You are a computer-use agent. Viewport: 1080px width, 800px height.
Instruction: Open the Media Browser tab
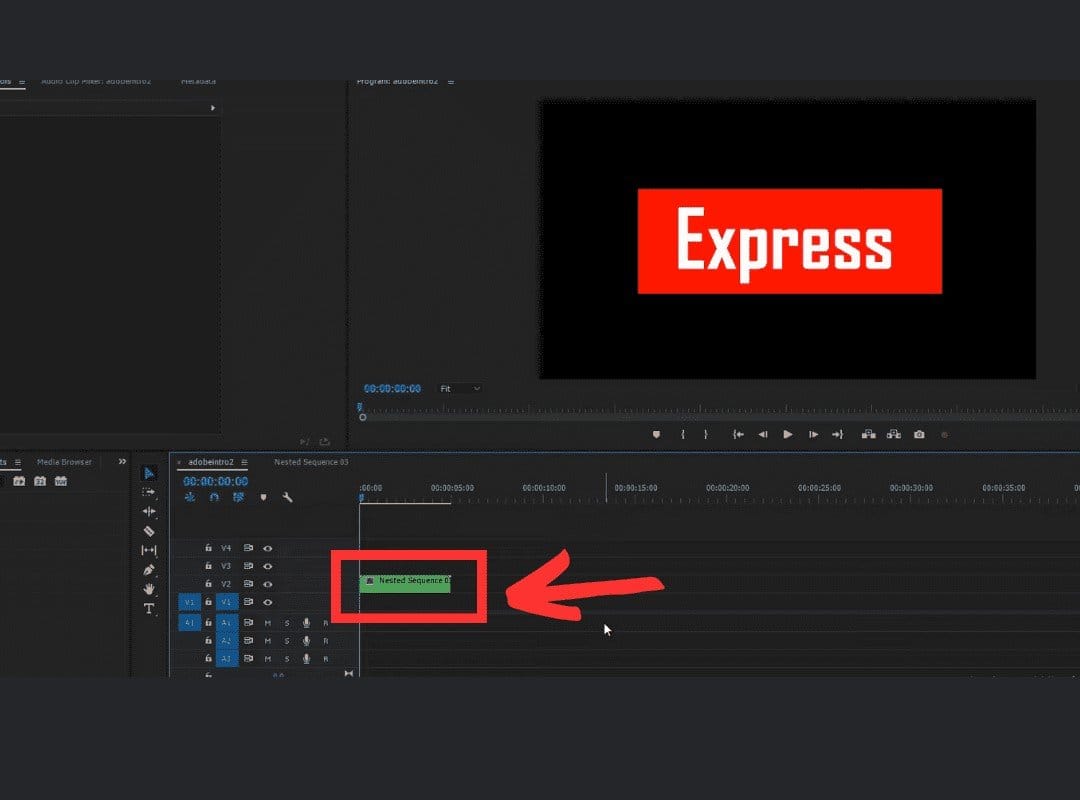pyautogui.click(x=65, y=461)
